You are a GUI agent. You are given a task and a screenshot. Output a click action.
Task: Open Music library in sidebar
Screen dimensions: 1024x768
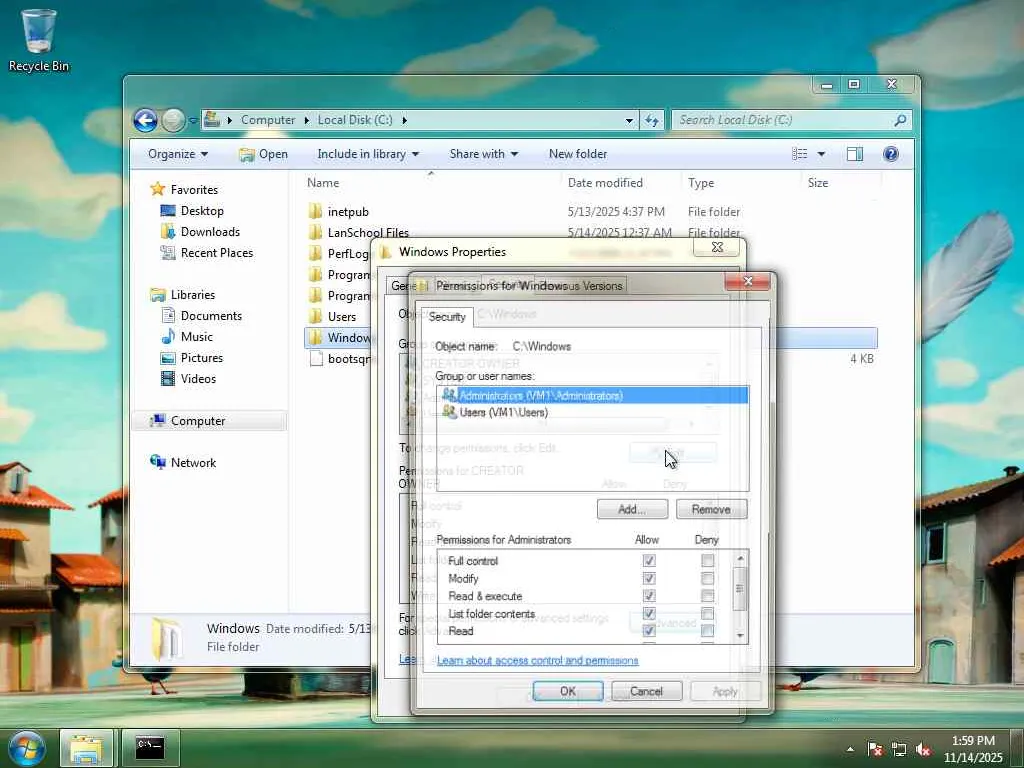(187, 337)
